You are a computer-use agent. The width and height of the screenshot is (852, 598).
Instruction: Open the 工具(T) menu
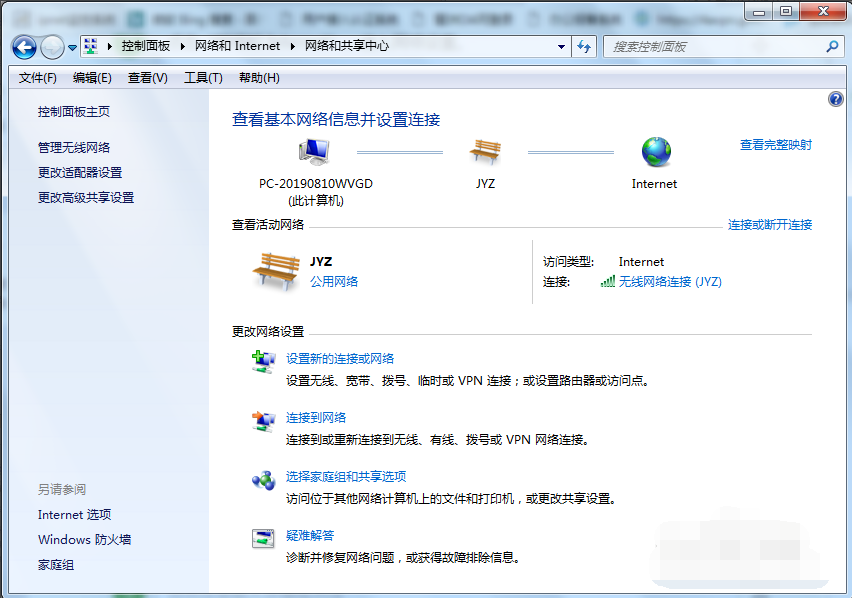203,78
